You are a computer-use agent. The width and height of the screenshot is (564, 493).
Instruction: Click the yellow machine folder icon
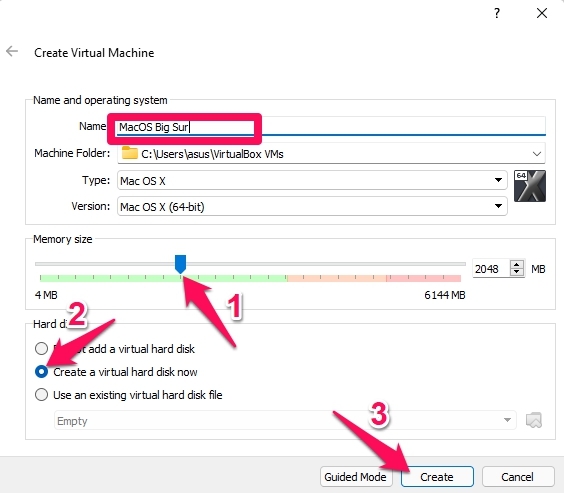tap(129, 153)
